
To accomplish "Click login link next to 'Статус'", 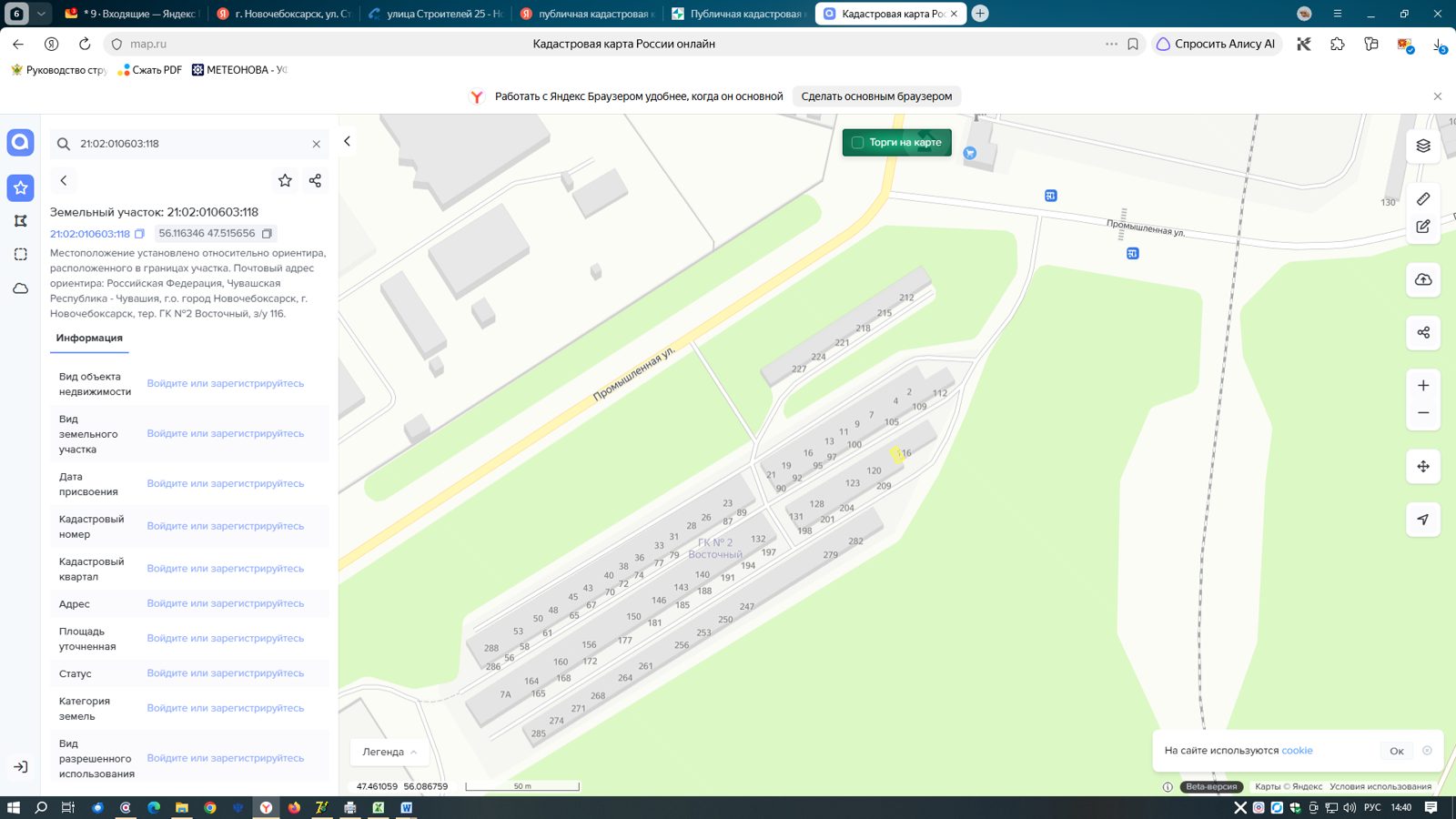I will 226,673.
